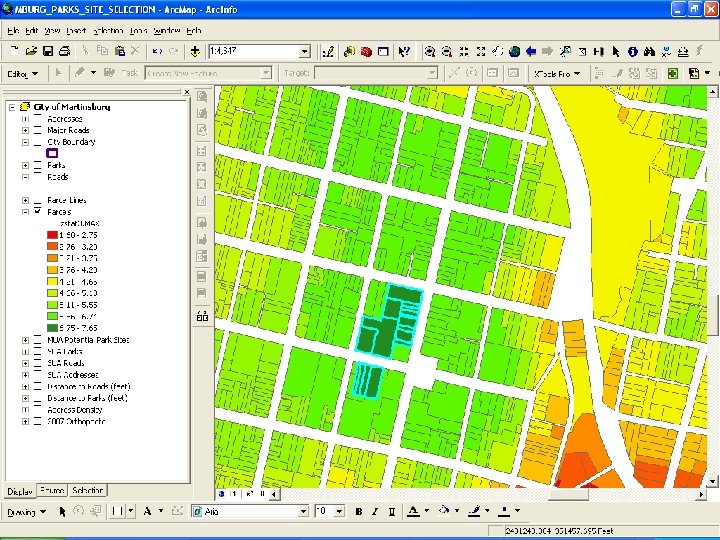Switch to the Selection tab
This screenshot has width=720, height=540.
pyautogui.click(x=88, y=491)
